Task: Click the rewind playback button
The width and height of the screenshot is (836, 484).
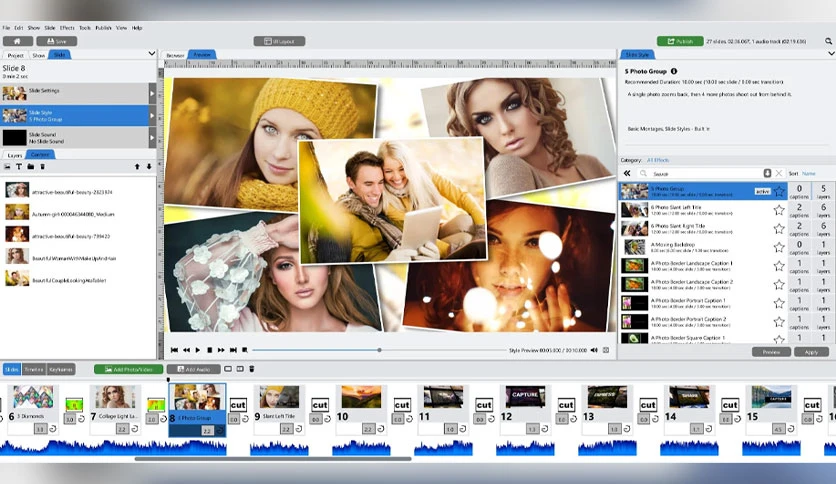Action: click(186, 350)
